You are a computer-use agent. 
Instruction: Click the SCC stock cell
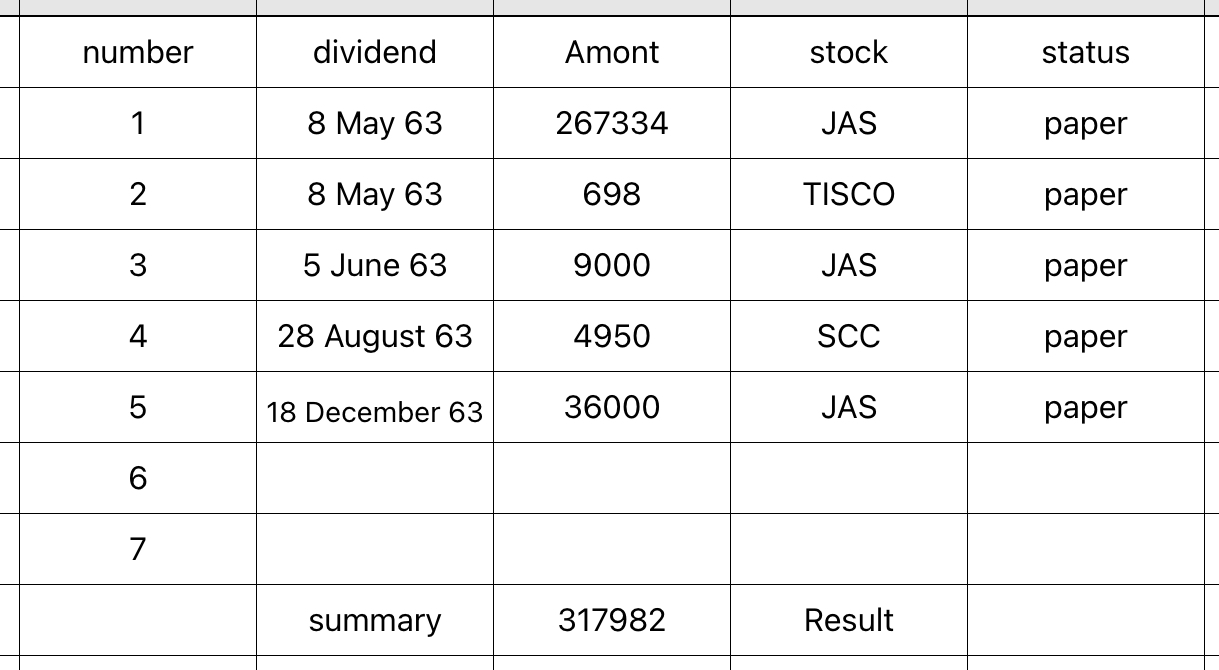click(849, 336)
